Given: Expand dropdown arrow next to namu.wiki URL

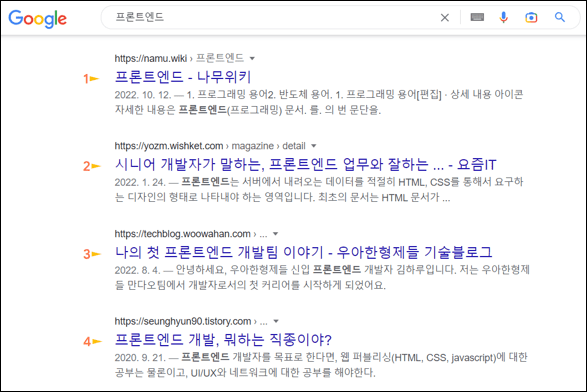Looking at the screenshot, I should [x=252, y=58].
